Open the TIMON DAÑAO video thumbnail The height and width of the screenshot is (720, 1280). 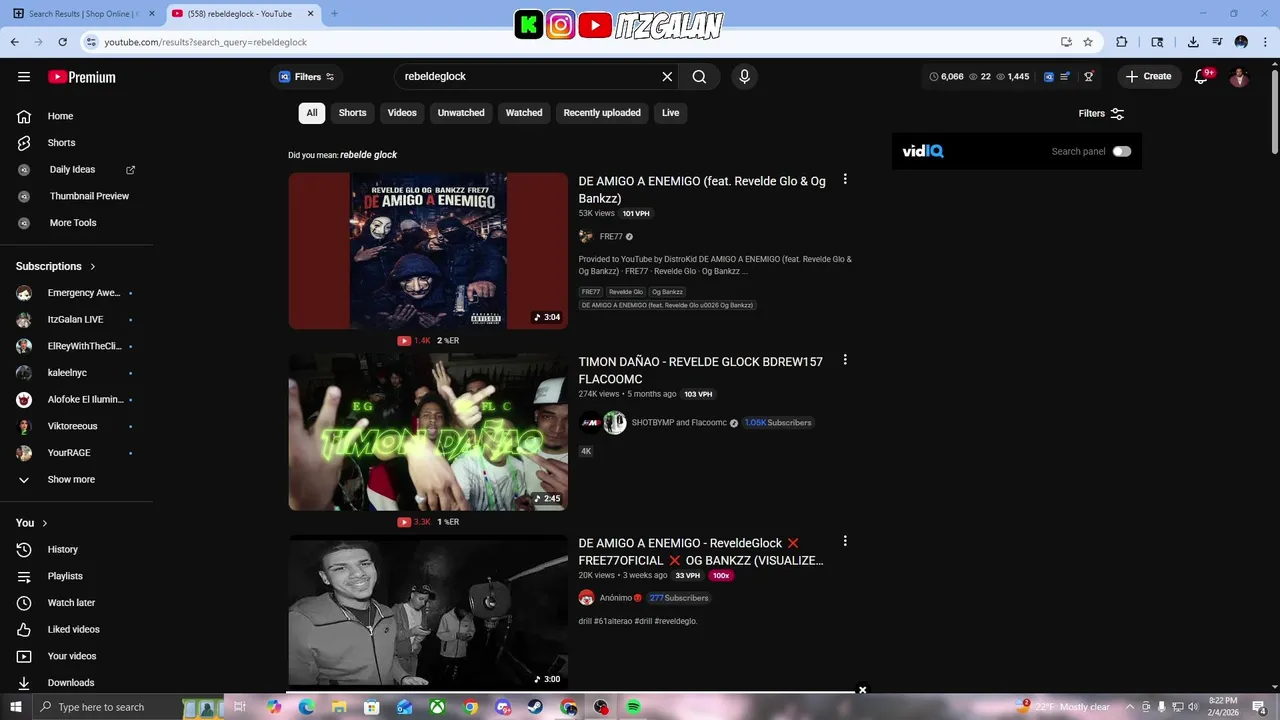pos(428,432)
